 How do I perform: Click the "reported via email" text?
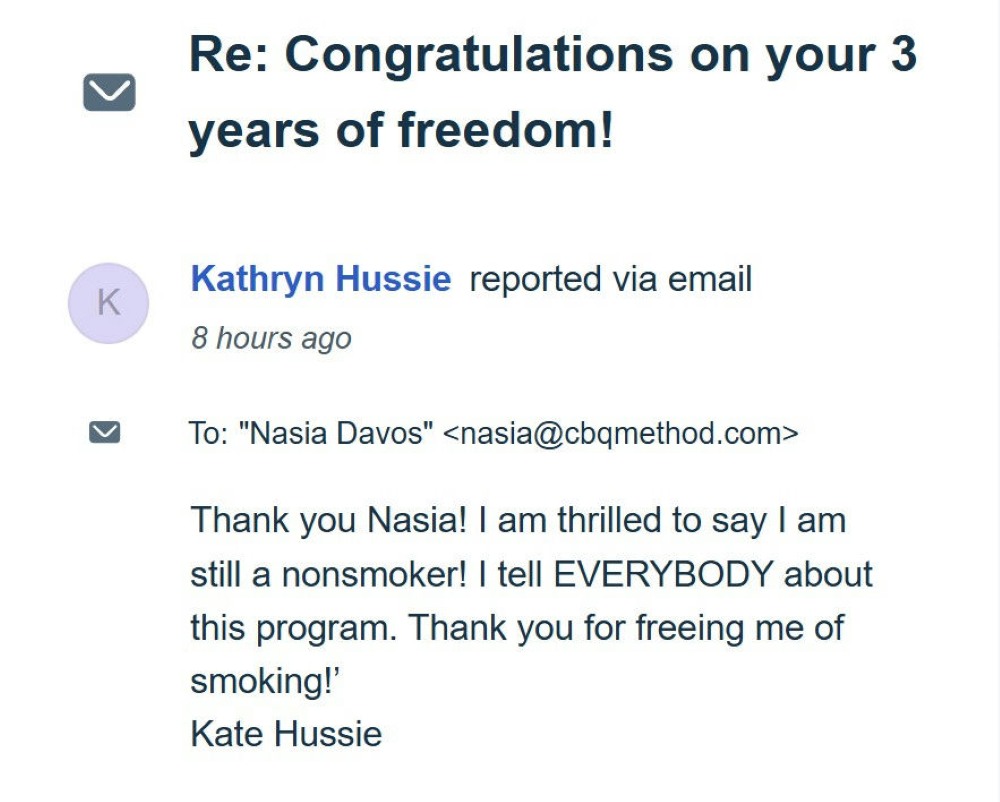610,279
